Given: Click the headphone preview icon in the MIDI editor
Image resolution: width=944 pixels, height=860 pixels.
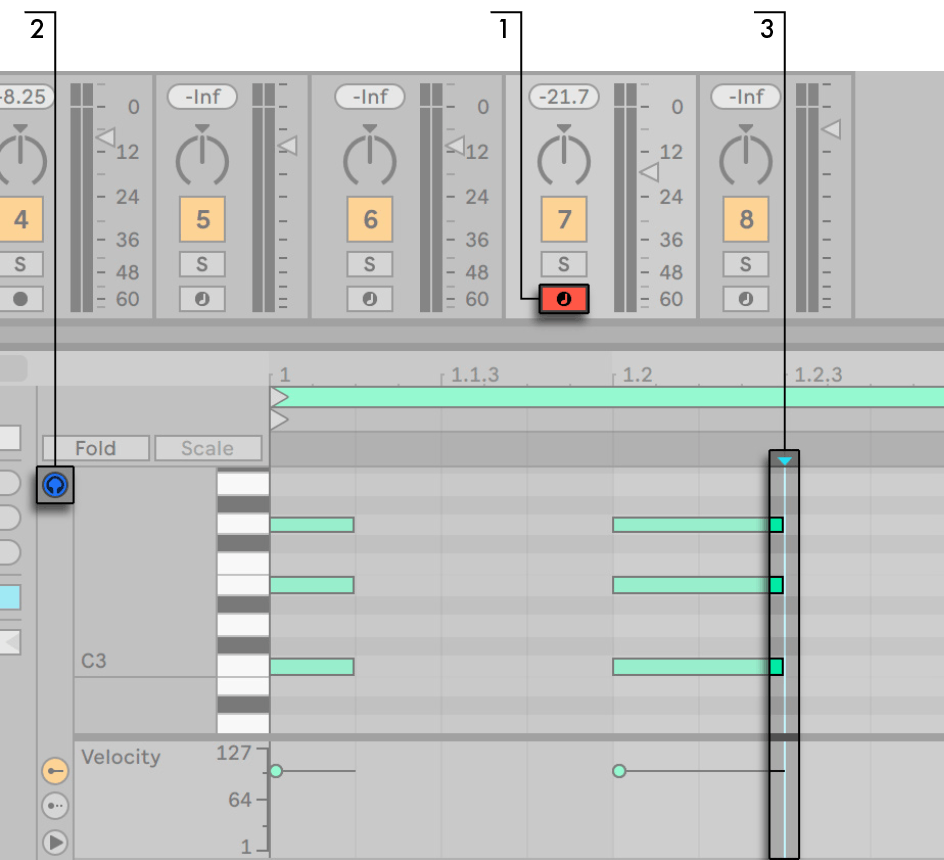Looking at the screenshot, I should coord(55,485).
